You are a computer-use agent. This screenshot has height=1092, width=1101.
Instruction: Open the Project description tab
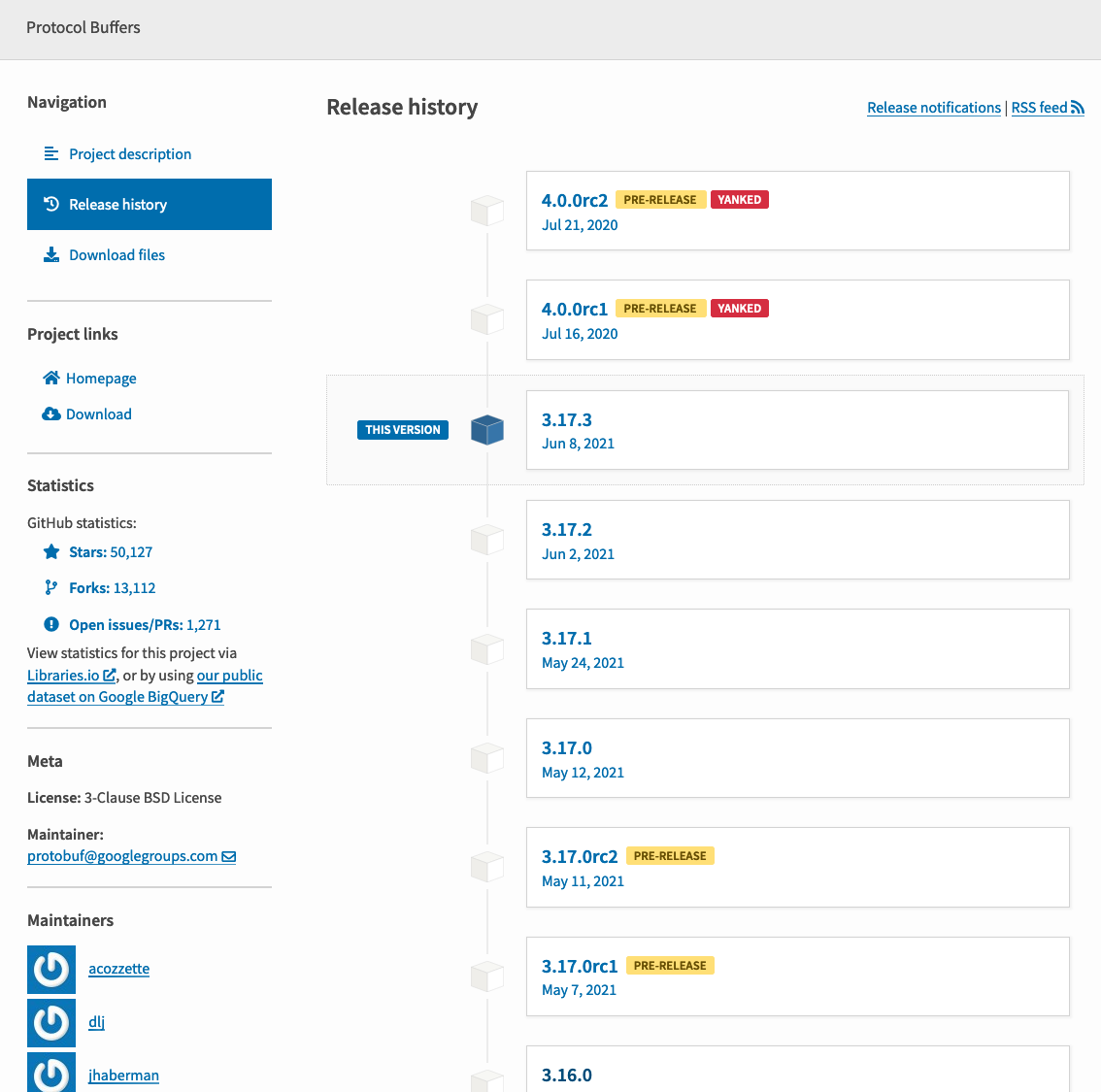click(130, 154)
